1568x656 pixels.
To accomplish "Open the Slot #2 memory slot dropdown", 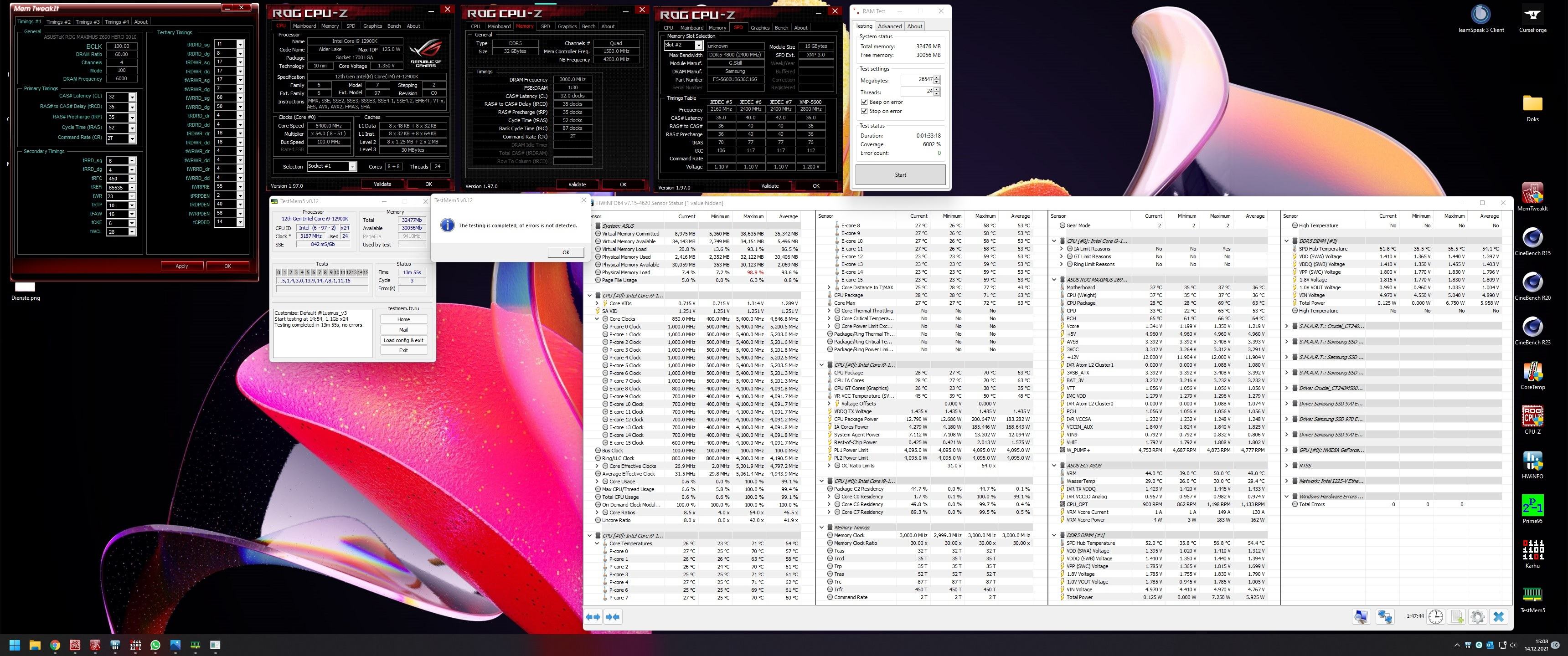I will [698, 46].
